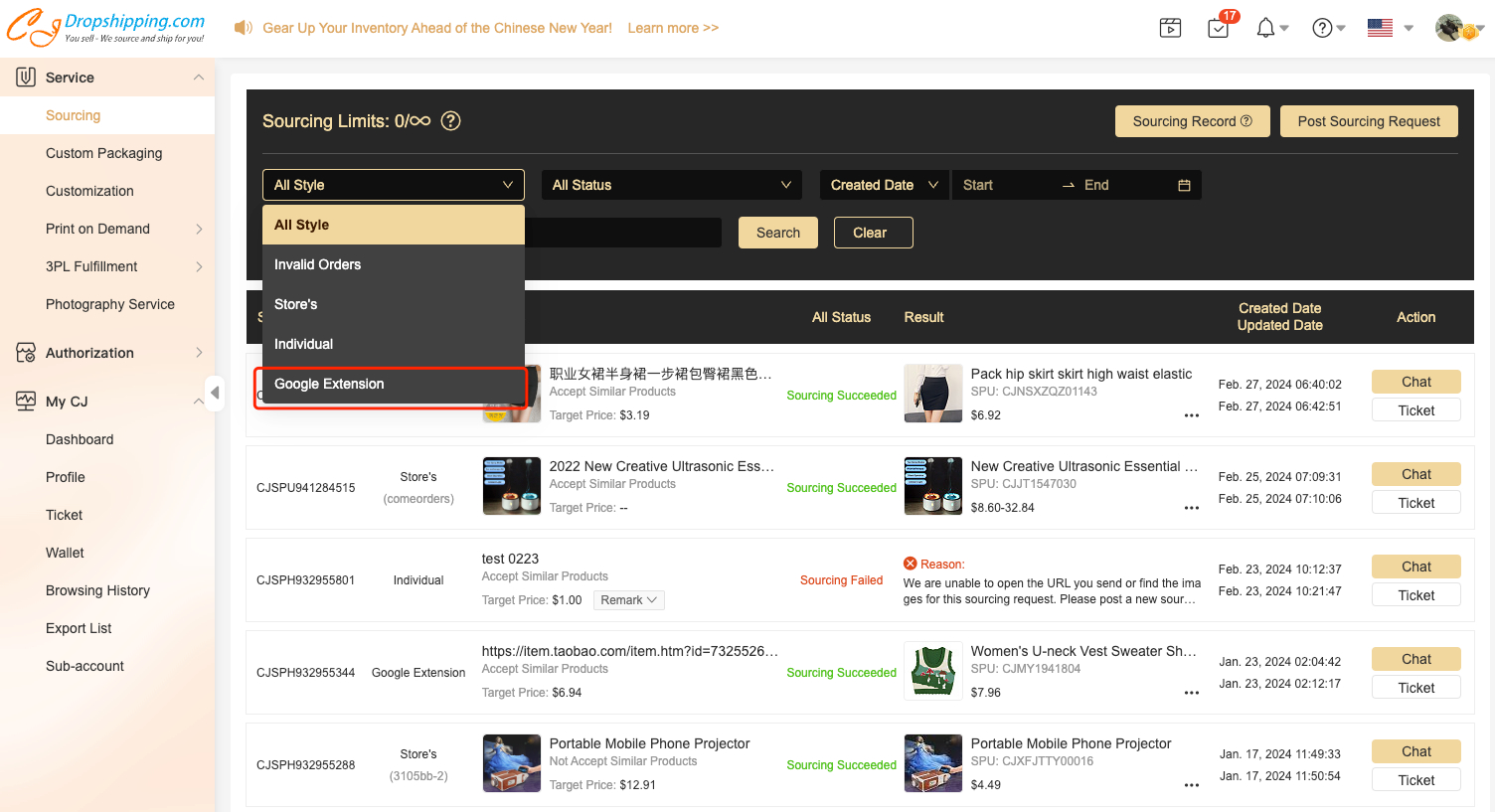
Task: Open the video tutorial icon in header
Action: 1170,28
